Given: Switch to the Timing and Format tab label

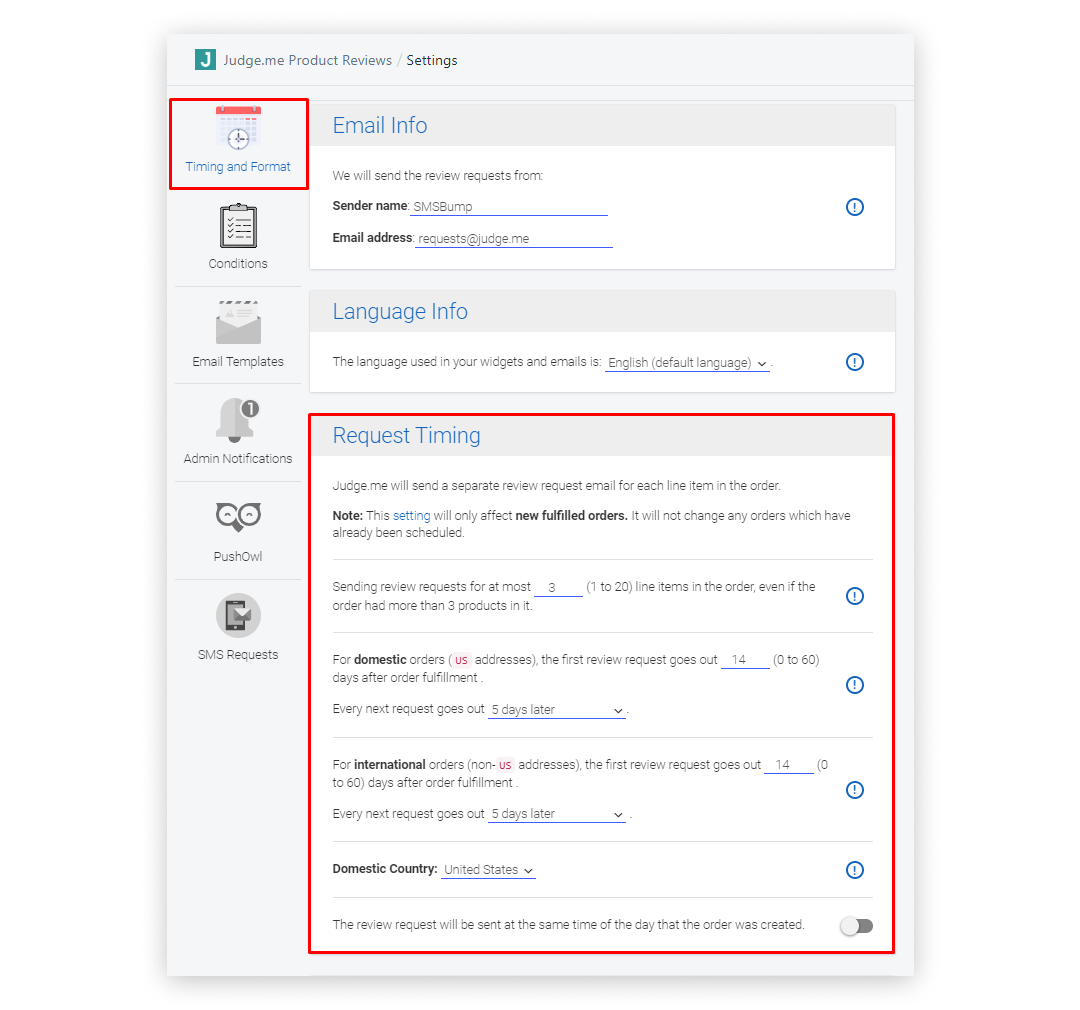Looking at the screenshot, I should coord(238,167).
